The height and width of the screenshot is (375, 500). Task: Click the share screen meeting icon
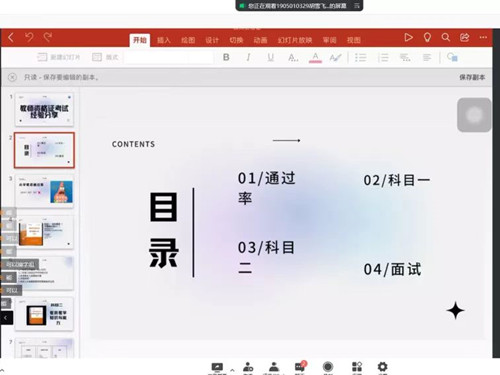coord(217,367)
